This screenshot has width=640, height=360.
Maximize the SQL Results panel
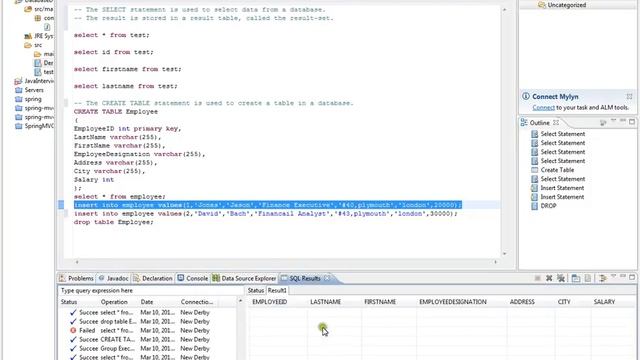632,277
